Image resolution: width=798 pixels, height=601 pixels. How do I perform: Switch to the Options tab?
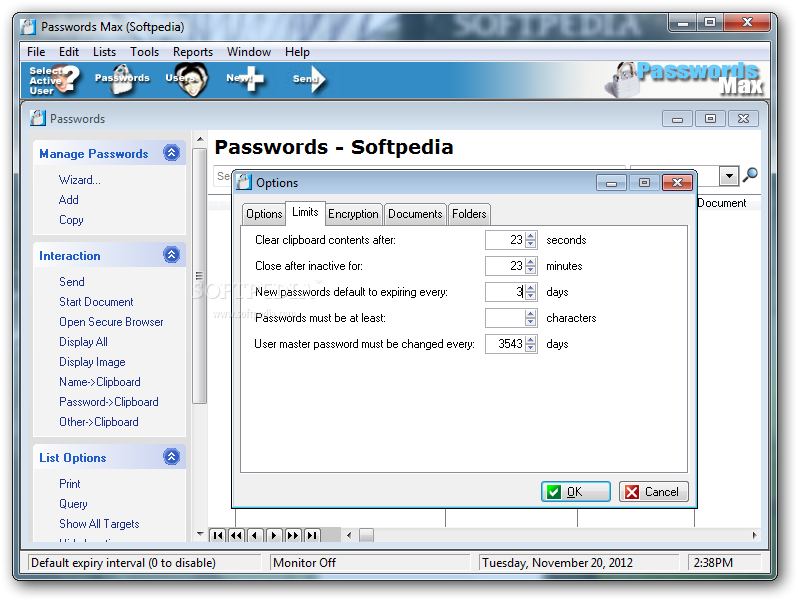click(x=264, y=214)
